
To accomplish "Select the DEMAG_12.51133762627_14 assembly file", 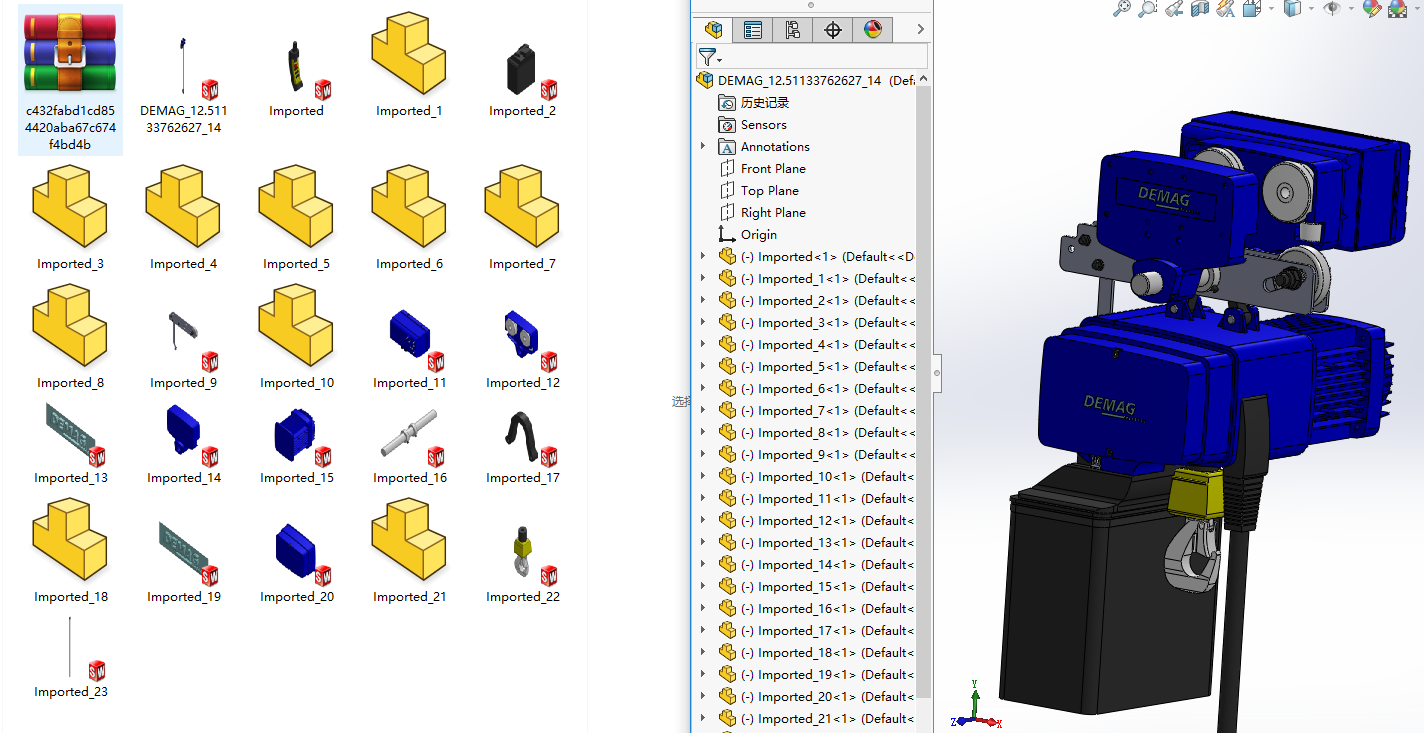I will pos(183,70).
